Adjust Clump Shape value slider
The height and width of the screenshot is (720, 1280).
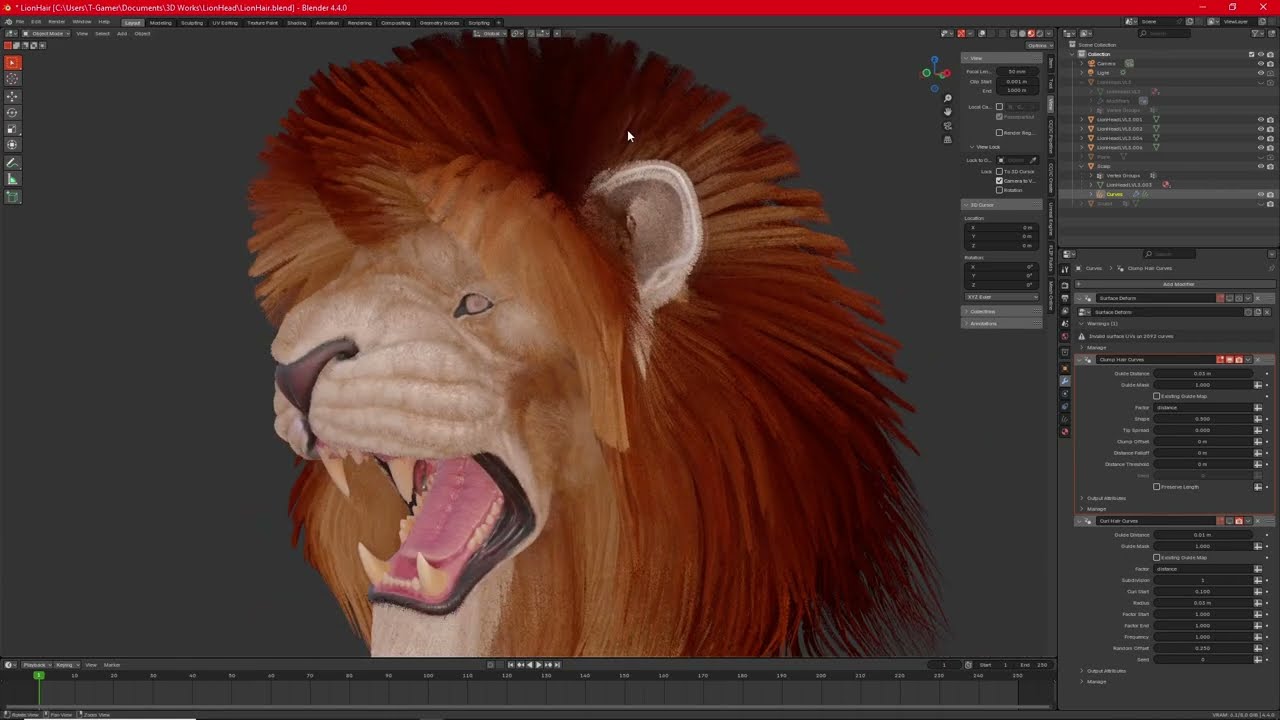(x=1203, y=419)
